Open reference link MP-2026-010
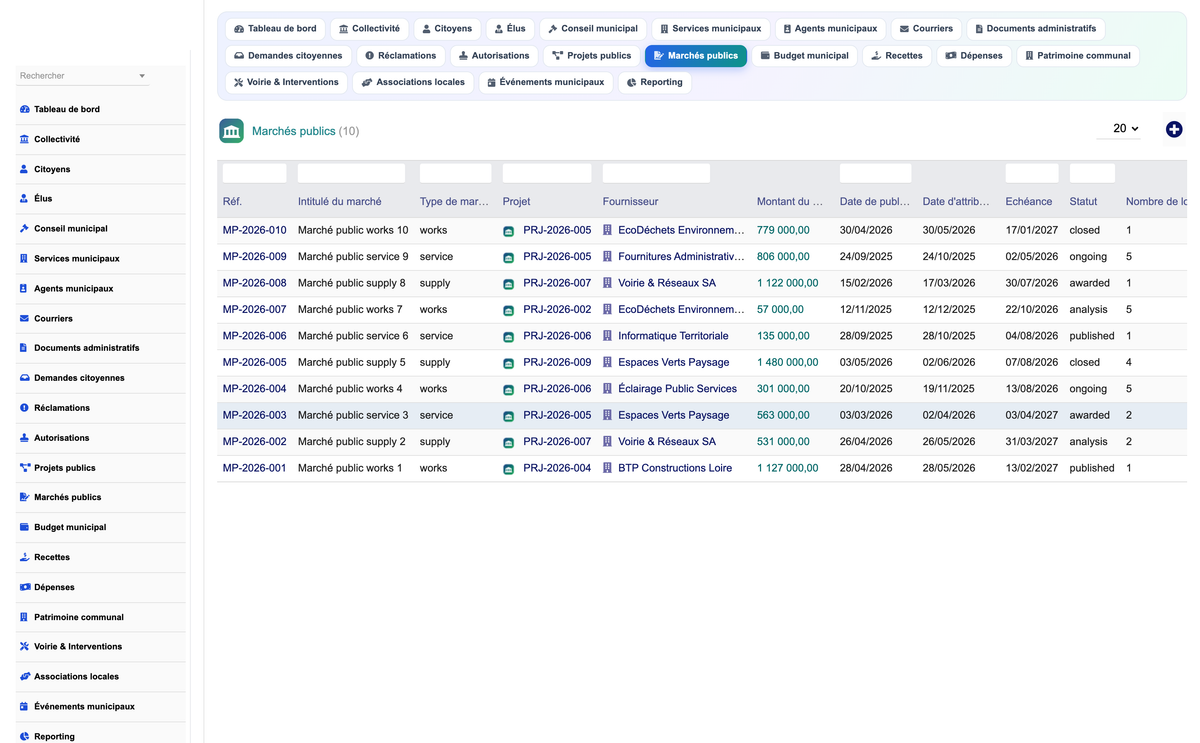 pos(254,230)
